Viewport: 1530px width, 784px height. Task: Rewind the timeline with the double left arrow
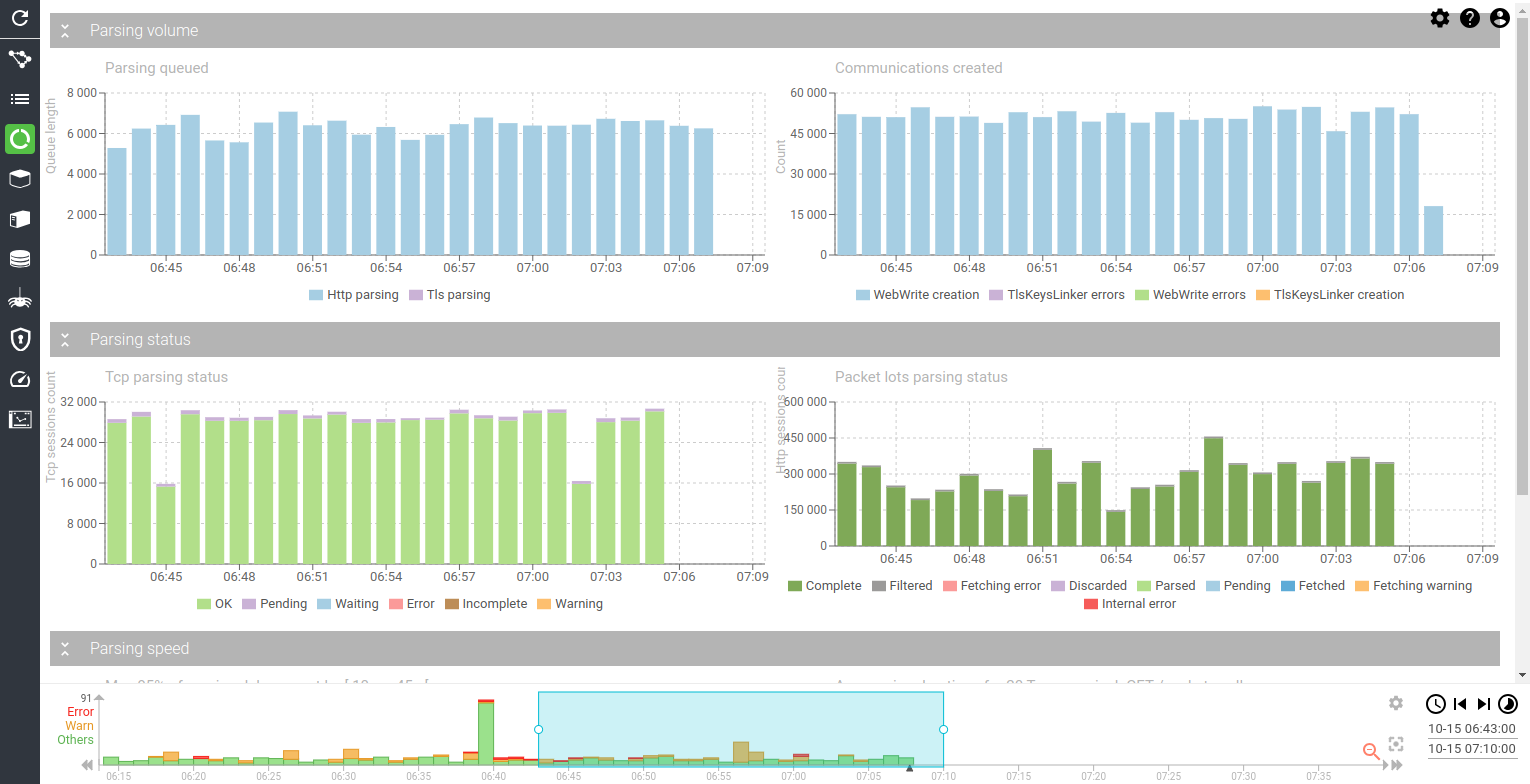(88, 765)
